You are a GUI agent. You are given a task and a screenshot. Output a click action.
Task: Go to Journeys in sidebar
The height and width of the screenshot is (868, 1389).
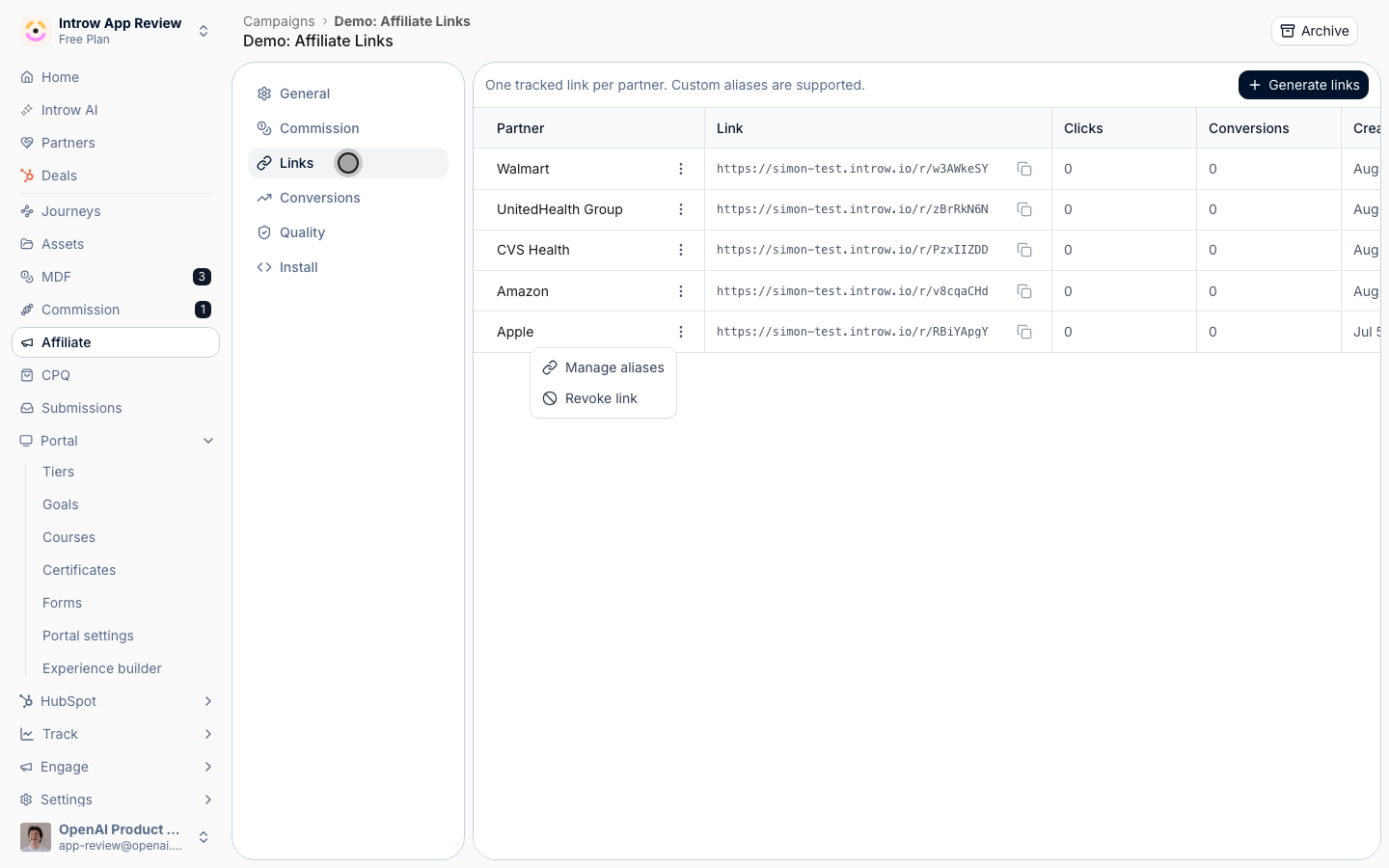coord(116,211)
